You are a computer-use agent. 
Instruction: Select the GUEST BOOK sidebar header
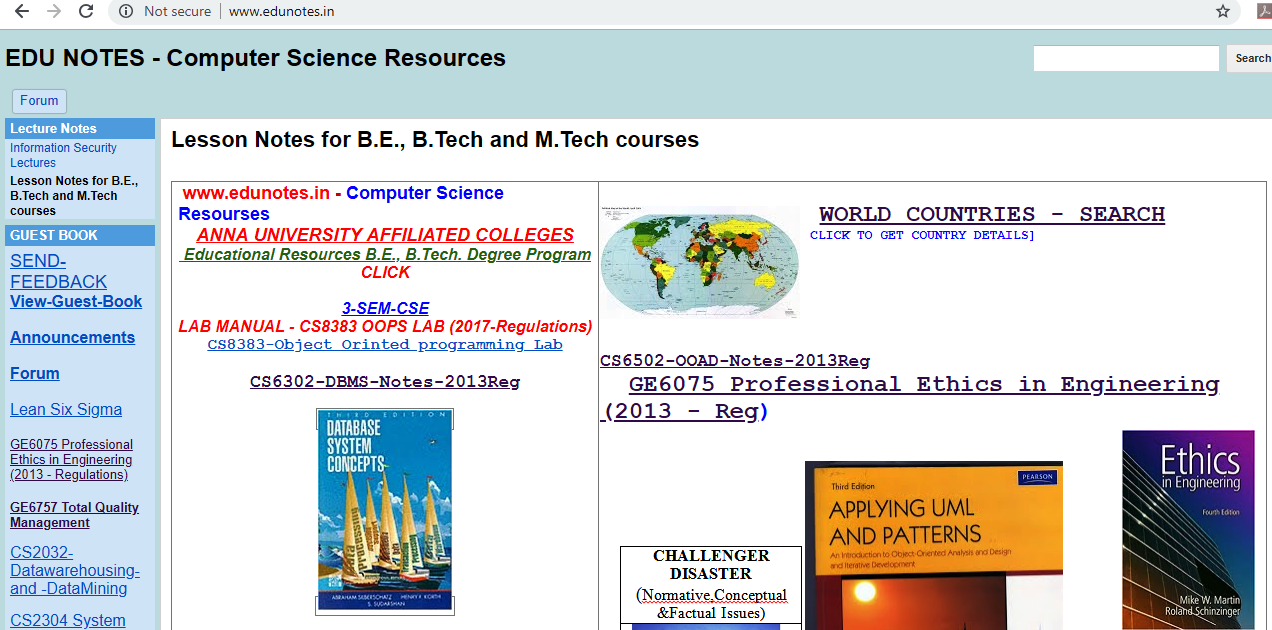point(80,235)
